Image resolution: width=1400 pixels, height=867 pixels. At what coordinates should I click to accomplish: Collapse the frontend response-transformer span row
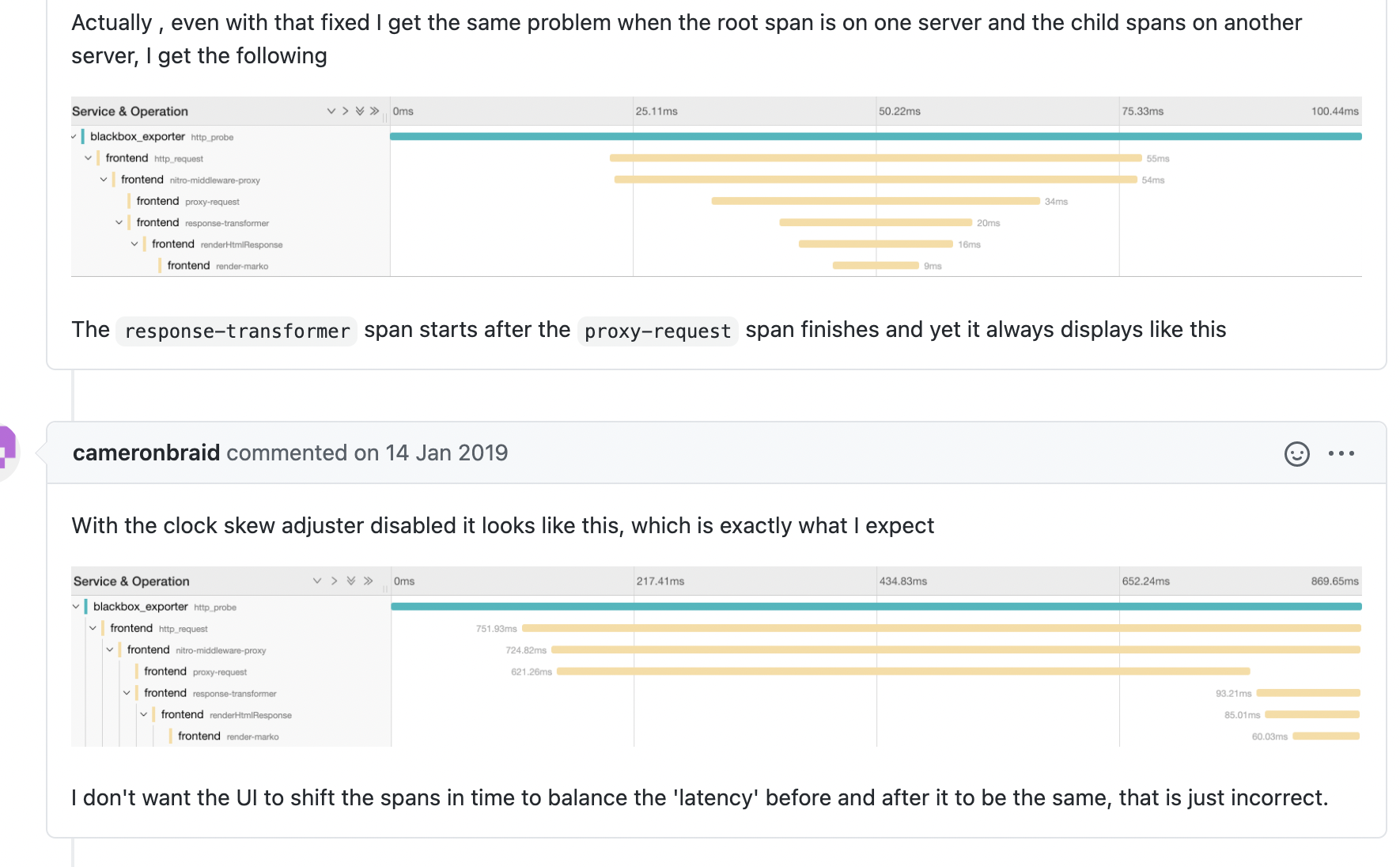coord(120,222)
